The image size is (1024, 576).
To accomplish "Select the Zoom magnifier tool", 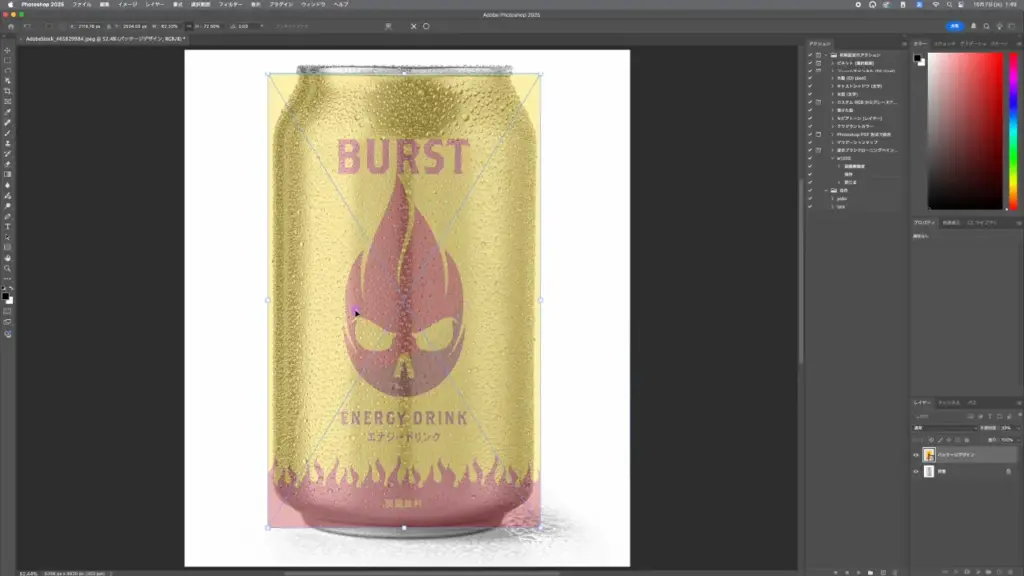I will (7, 268).
